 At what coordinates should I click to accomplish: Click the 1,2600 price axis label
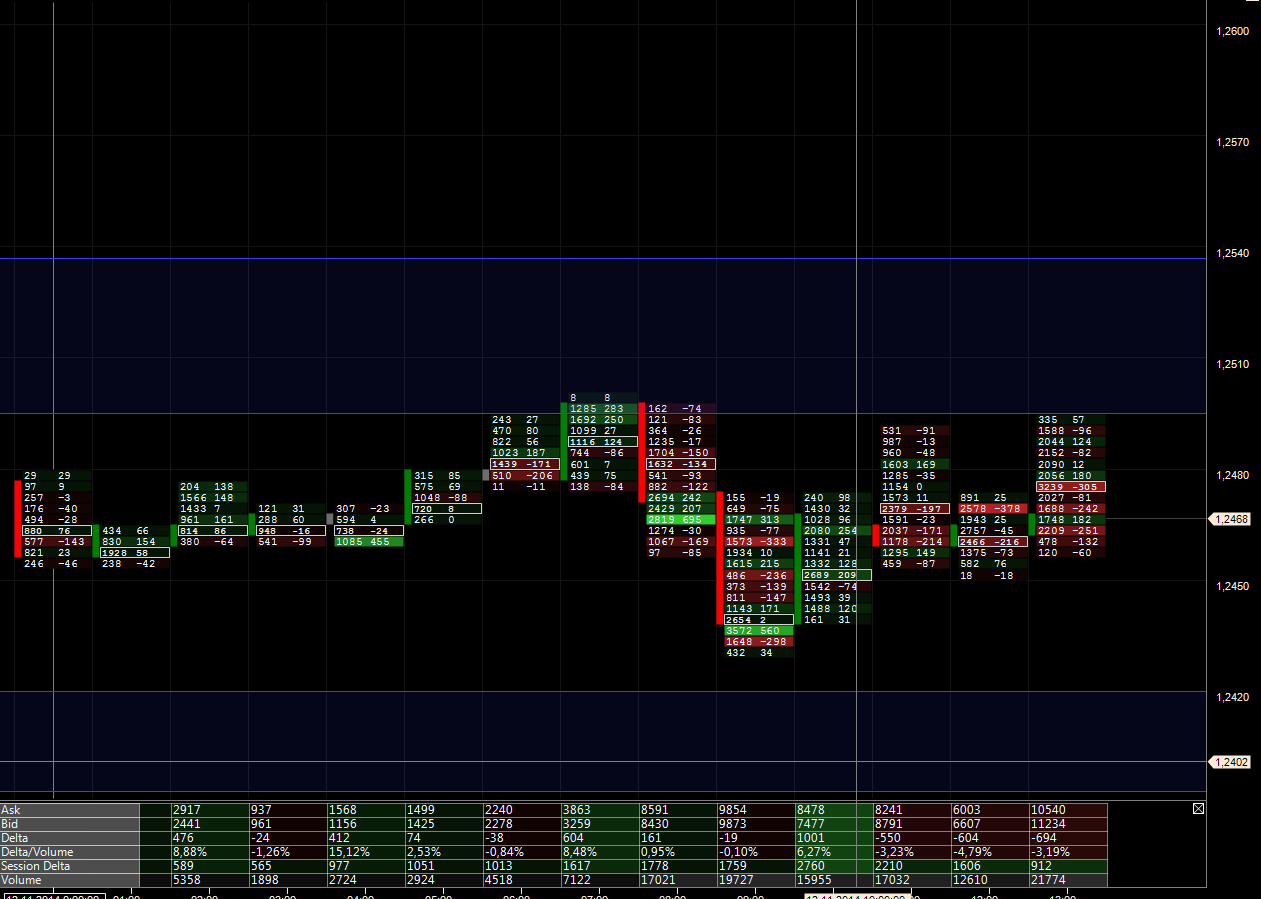[x=1232, y=32]
